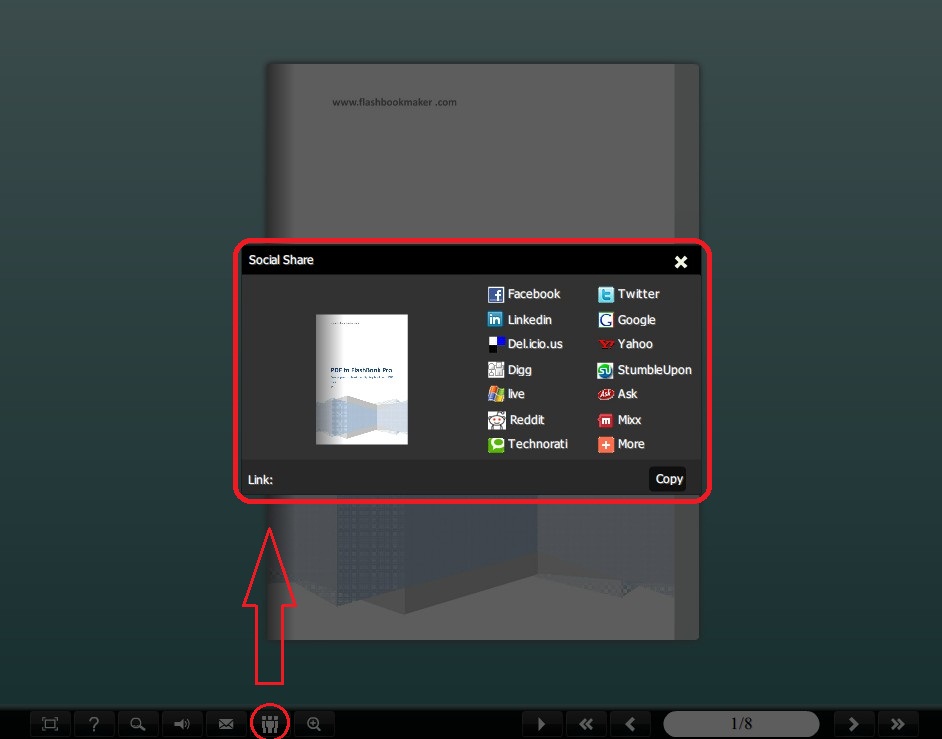
Task: Click the StumbleUpon text link
Action: [655, 370]
